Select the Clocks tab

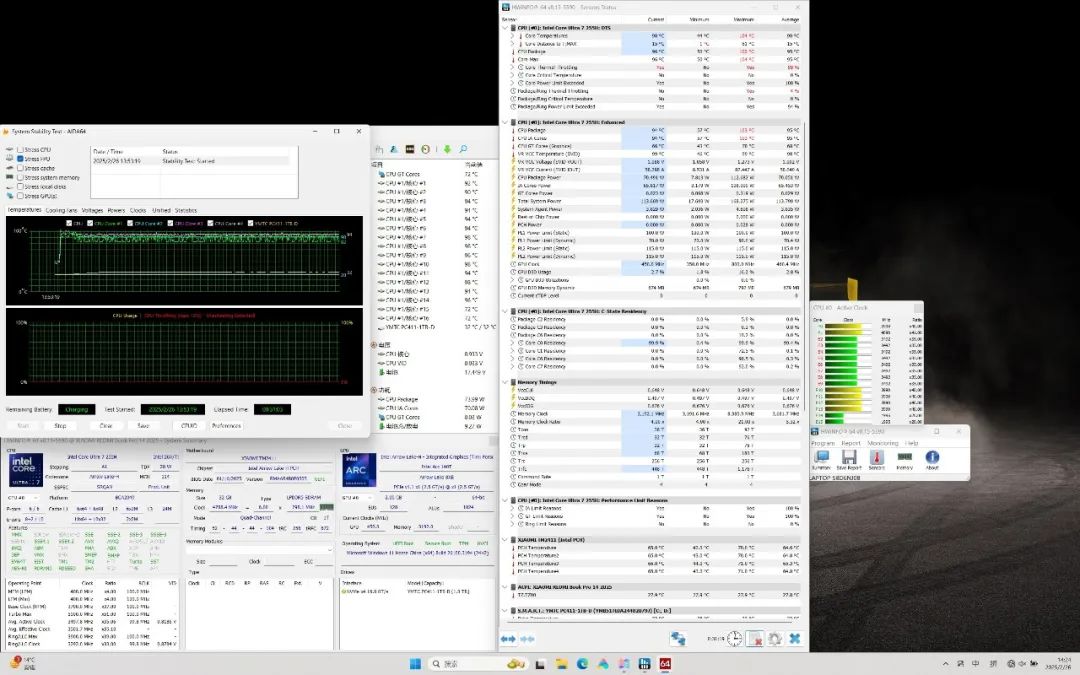click(x=138, y=211)
